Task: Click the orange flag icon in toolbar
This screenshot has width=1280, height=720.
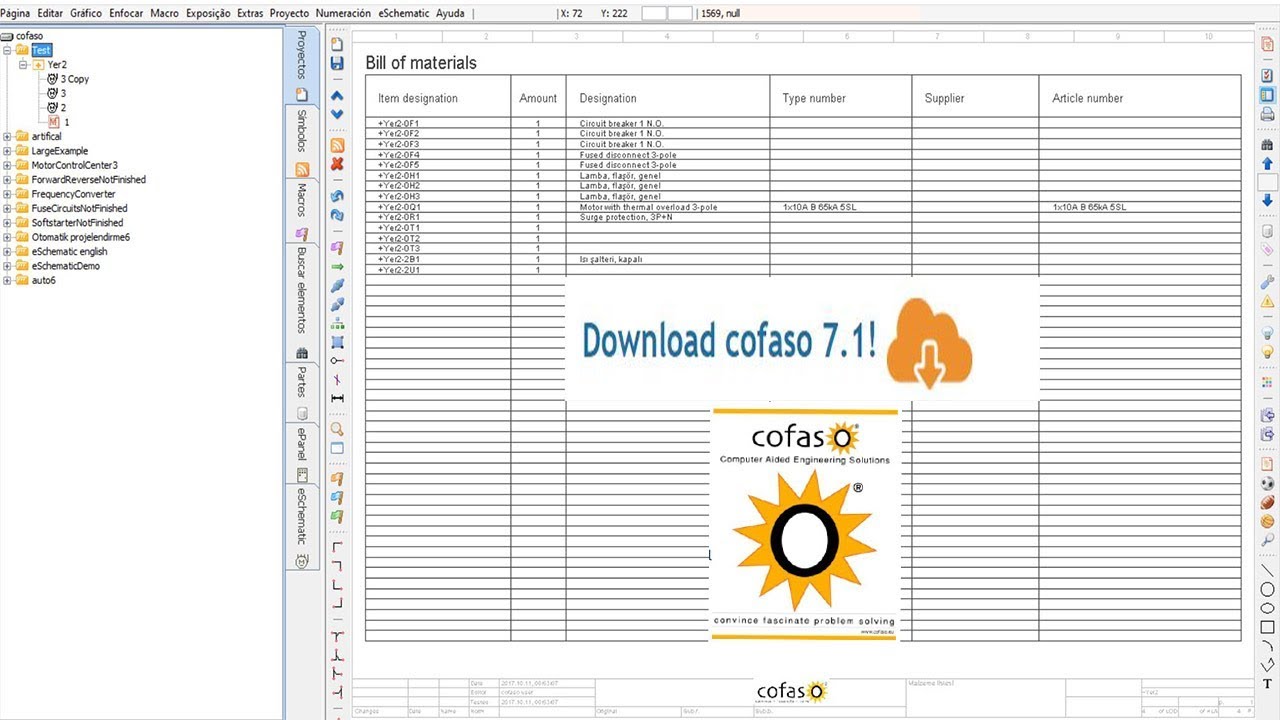Action: 337,479
